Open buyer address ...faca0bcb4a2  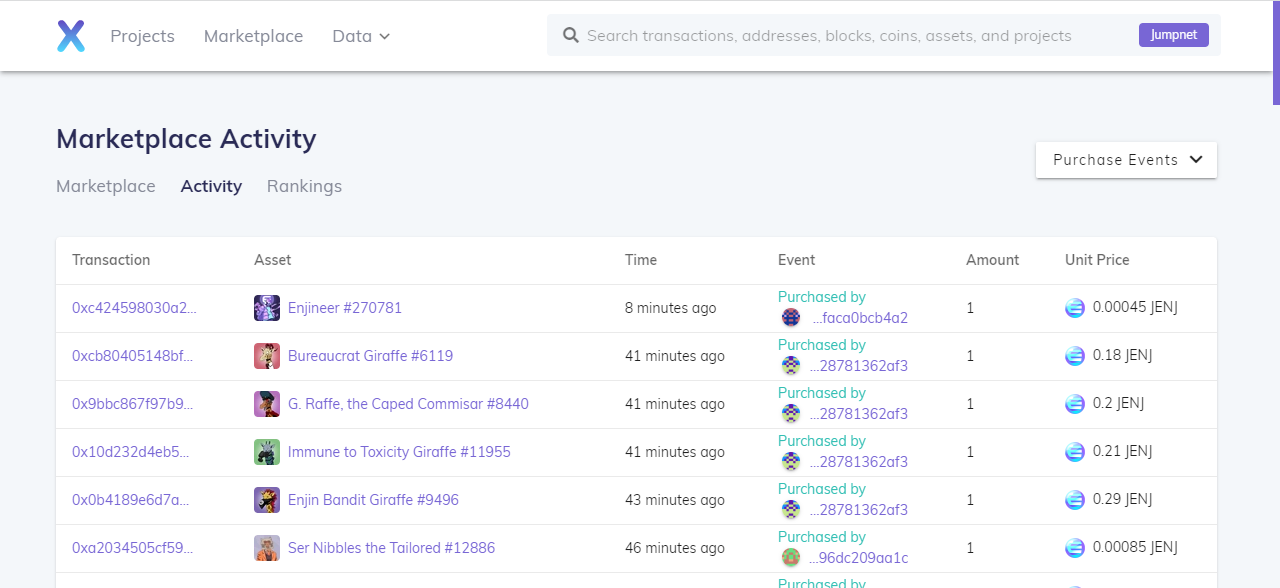859,318
